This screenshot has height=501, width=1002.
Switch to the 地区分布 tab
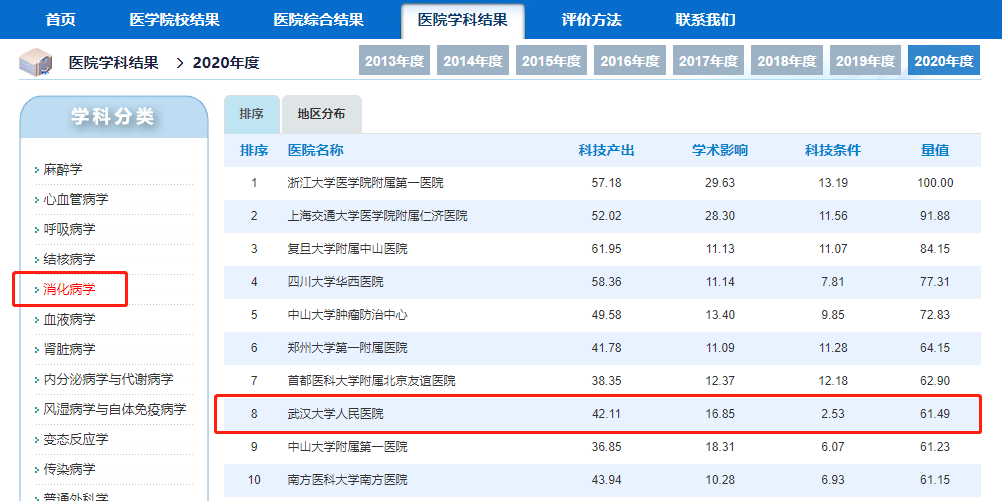[321, 114]
